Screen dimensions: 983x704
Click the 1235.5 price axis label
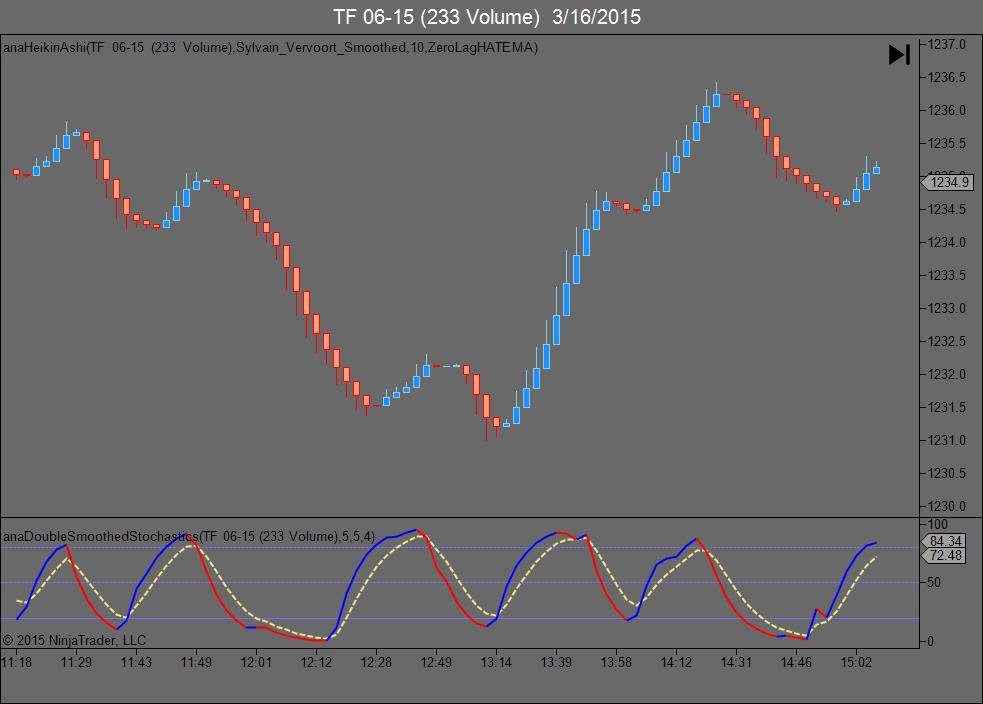click(947, 144)
